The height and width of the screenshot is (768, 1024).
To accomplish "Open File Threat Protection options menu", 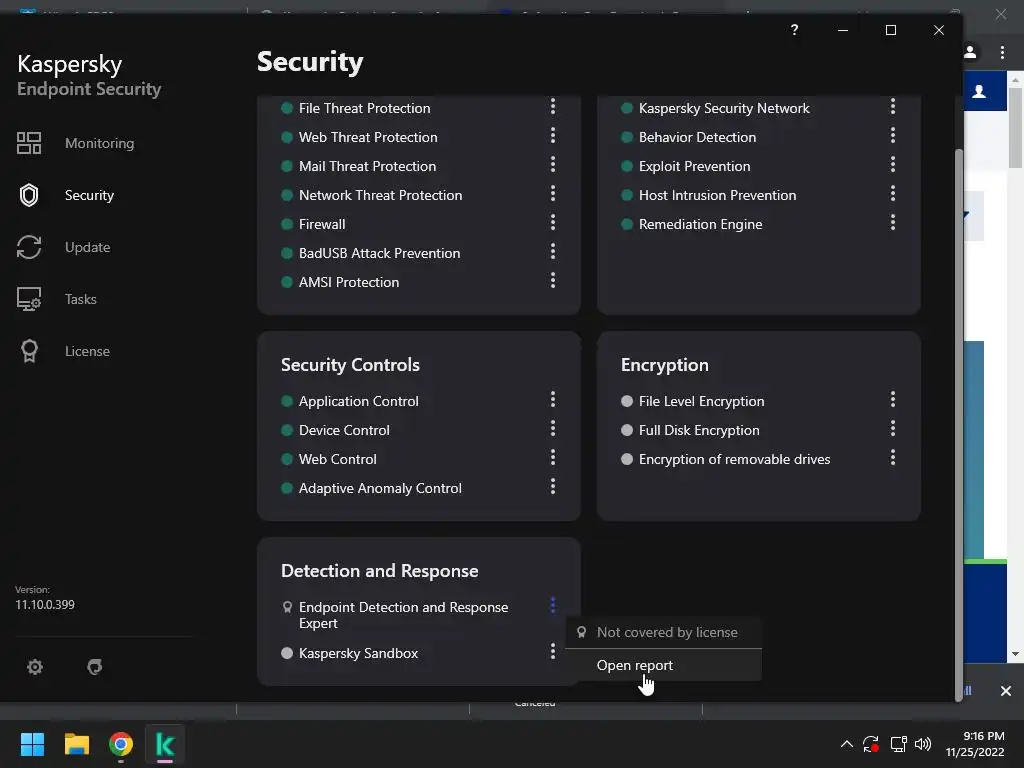I will point(552,106).
